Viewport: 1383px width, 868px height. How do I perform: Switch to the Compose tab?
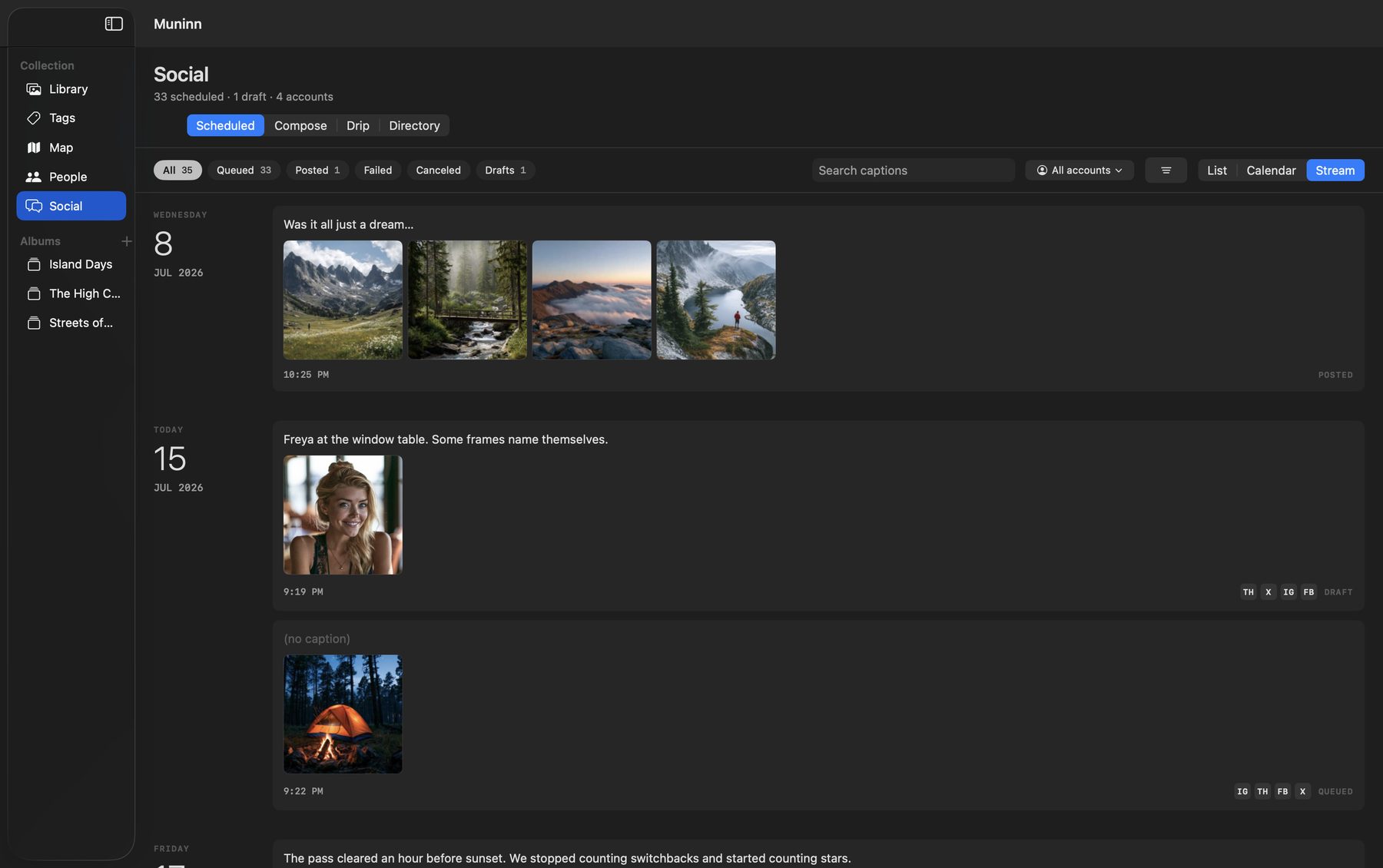coord(300,125)
